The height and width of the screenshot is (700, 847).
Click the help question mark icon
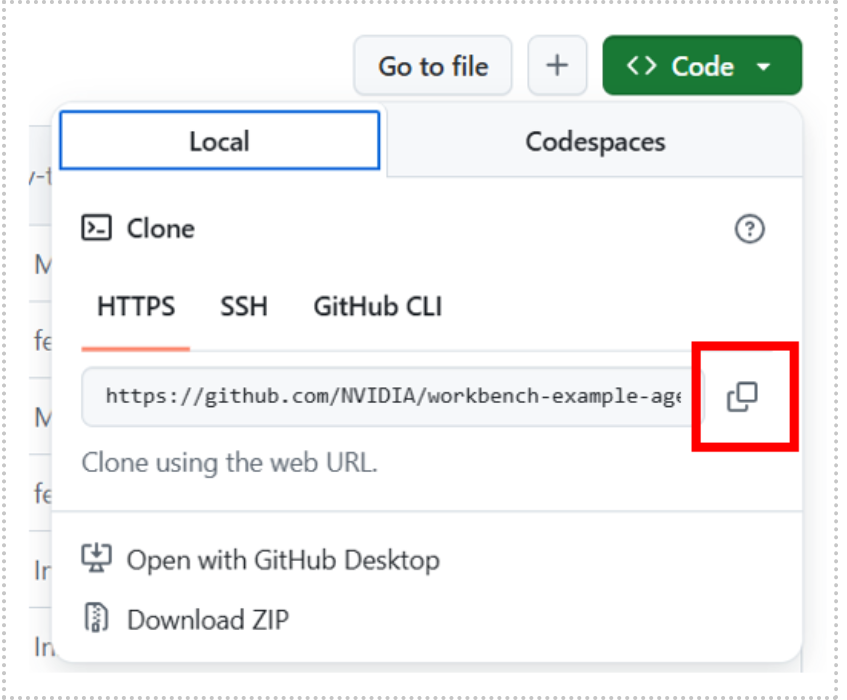pyautogui.click(x=749, y=229)
